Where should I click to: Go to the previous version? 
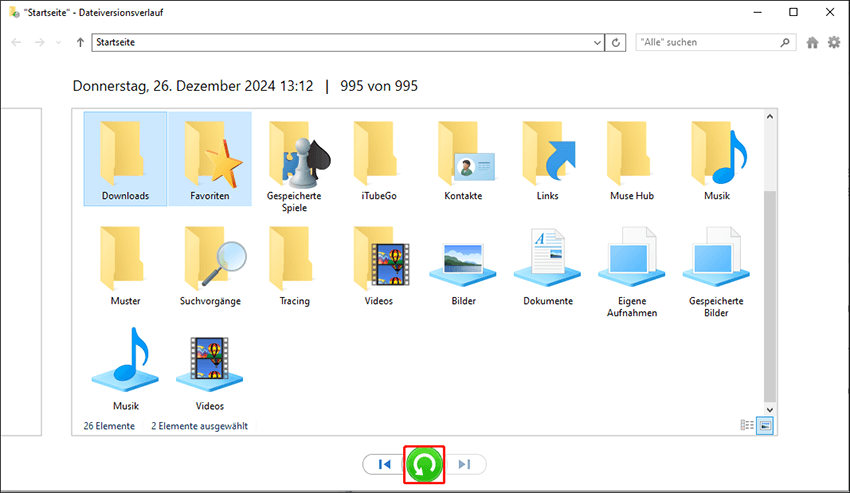(384, 464)
